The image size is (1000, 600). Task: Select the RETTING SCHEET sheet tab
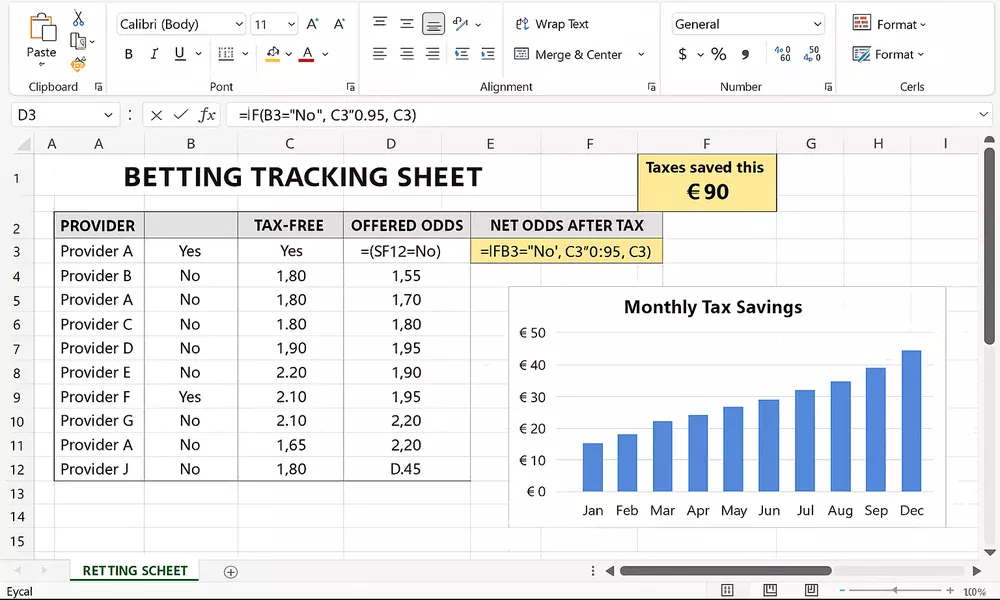(133, 571)
